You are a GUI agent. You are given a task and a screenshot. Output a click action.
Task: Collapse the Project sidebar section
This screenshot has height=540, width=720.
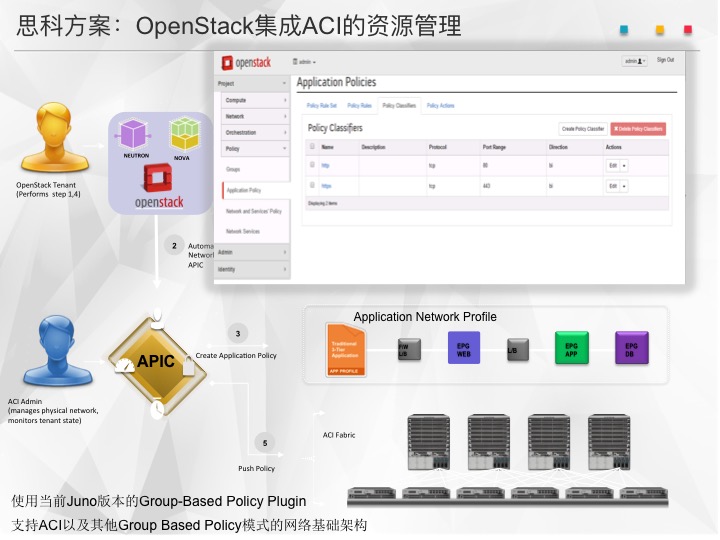coord(252,84)
